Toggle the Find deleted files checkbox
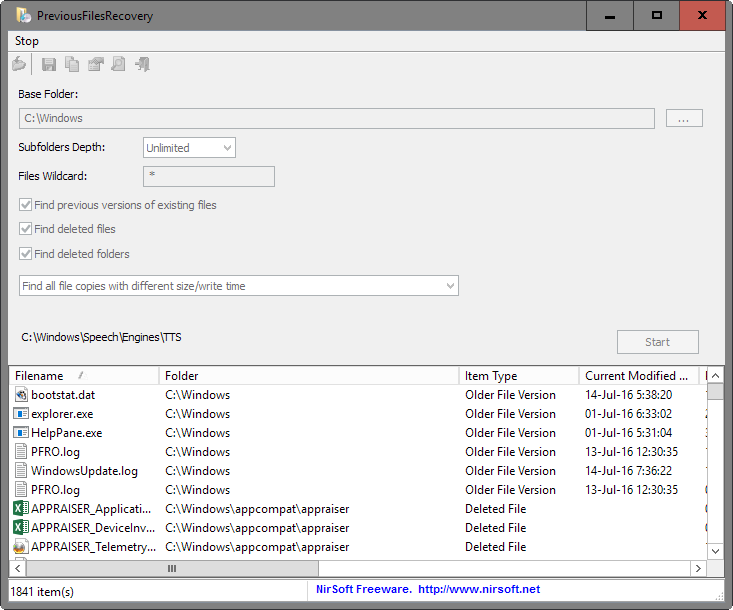The width and height of the screenshot is (733, 610). pyautogui.click(x=25, y=229)
